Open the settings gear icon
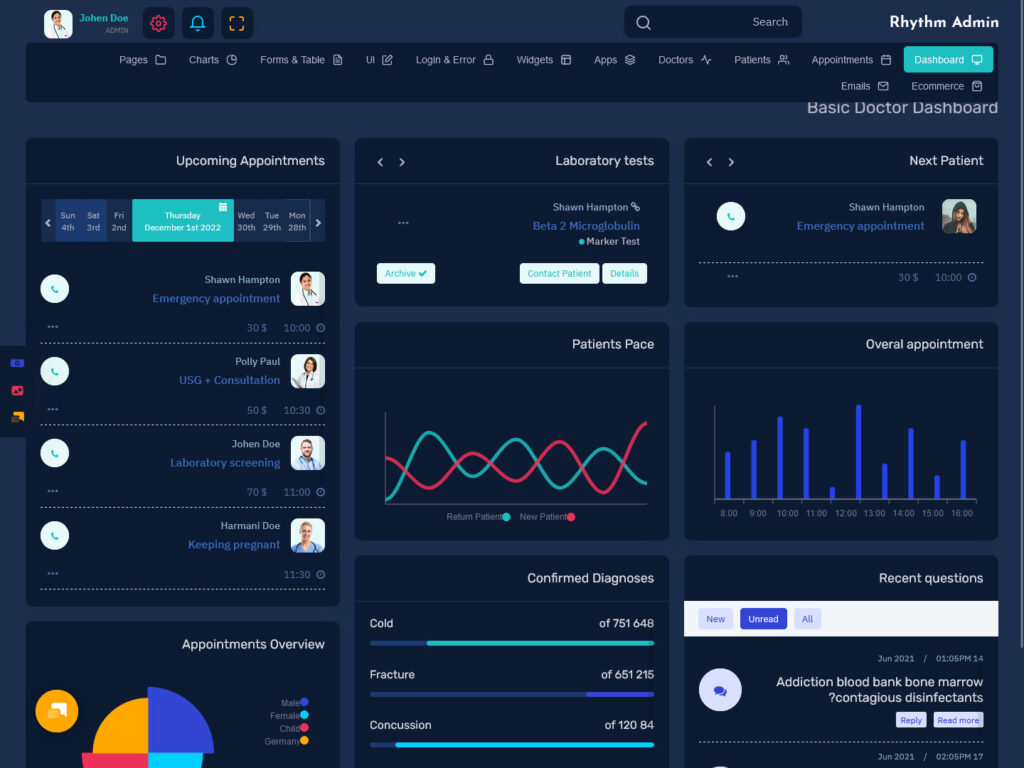 click(x=158, y=22)
